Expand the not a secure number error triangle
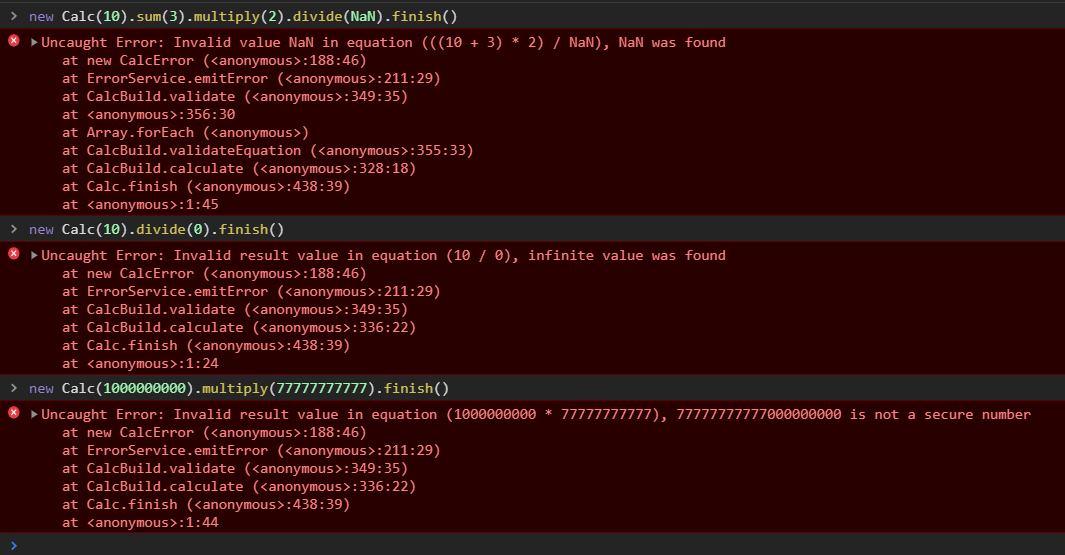 (34, 414)
